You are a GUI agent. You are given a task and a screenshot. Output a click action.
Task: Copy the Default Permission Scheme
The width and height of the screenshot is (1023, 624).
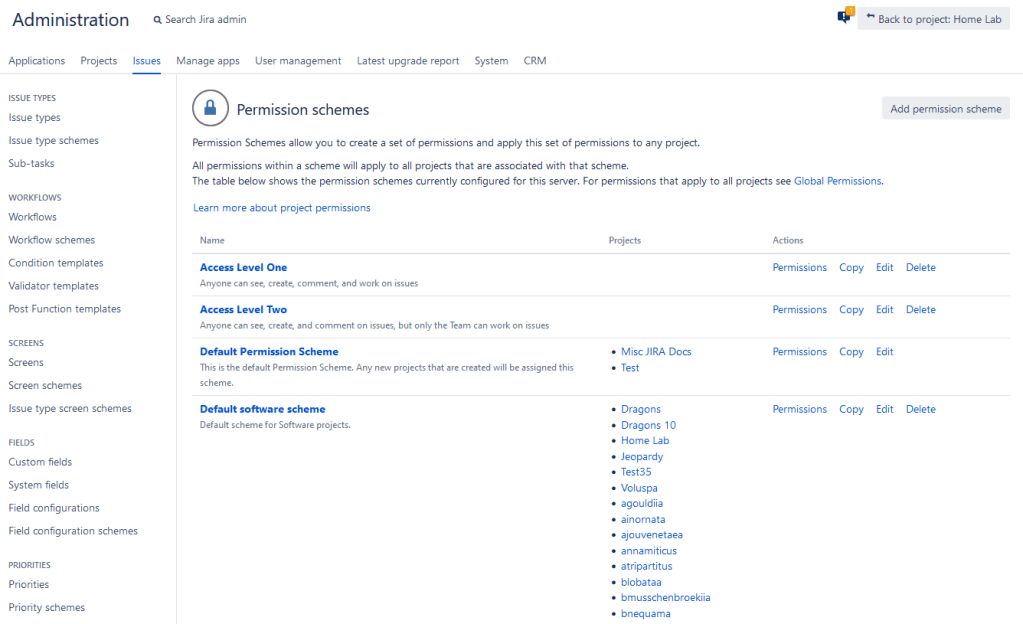click(851, 352)
